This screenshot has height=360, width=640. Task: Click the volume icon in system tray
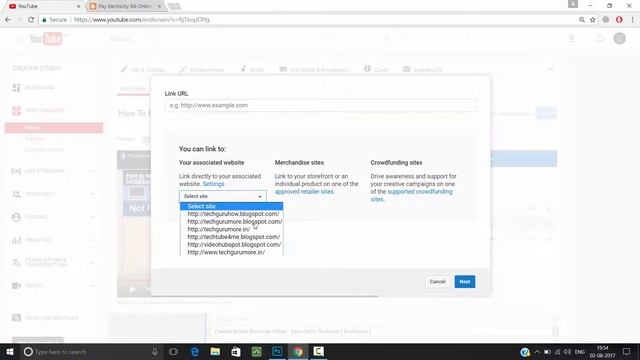pos(567,351)
